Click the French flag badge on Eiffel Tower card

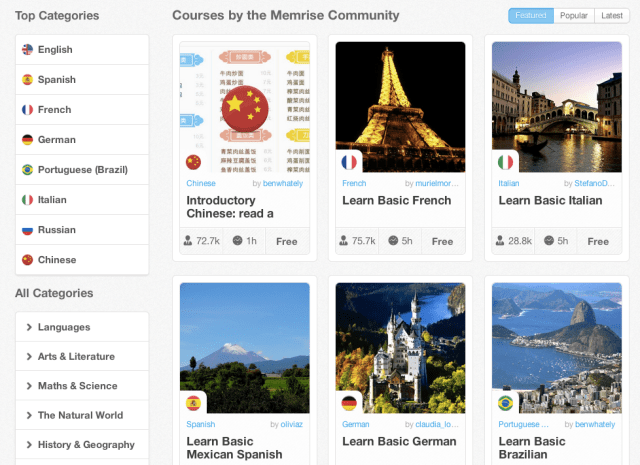click(349, 162)
